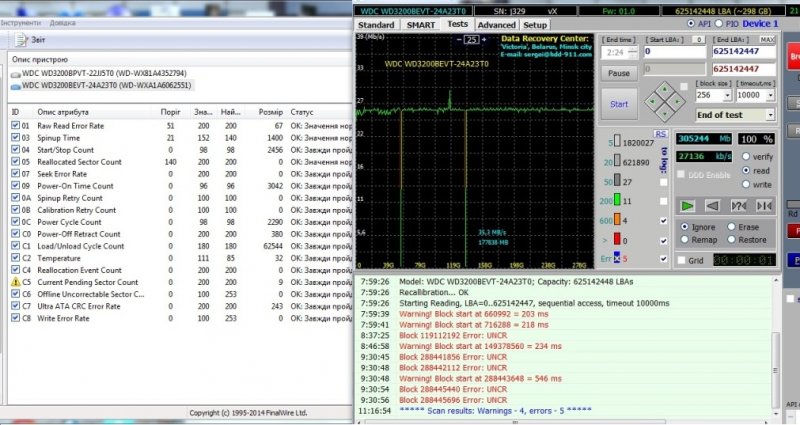Click the warning icon for Current Pending Sector

click(15, 282)
